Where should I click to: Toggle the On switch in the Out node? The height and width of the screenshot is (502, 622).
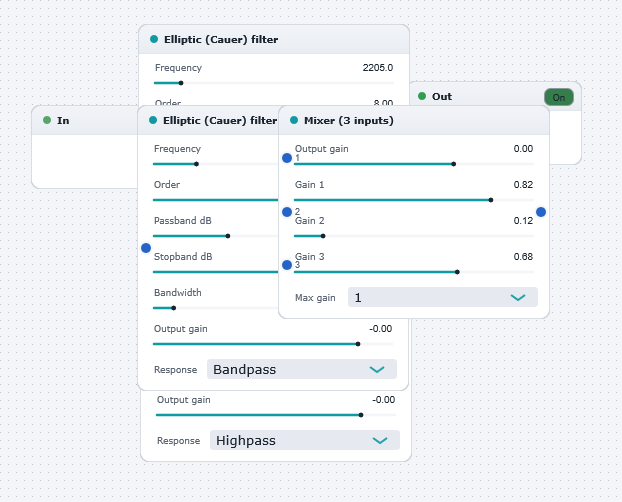tap(559, 97)
